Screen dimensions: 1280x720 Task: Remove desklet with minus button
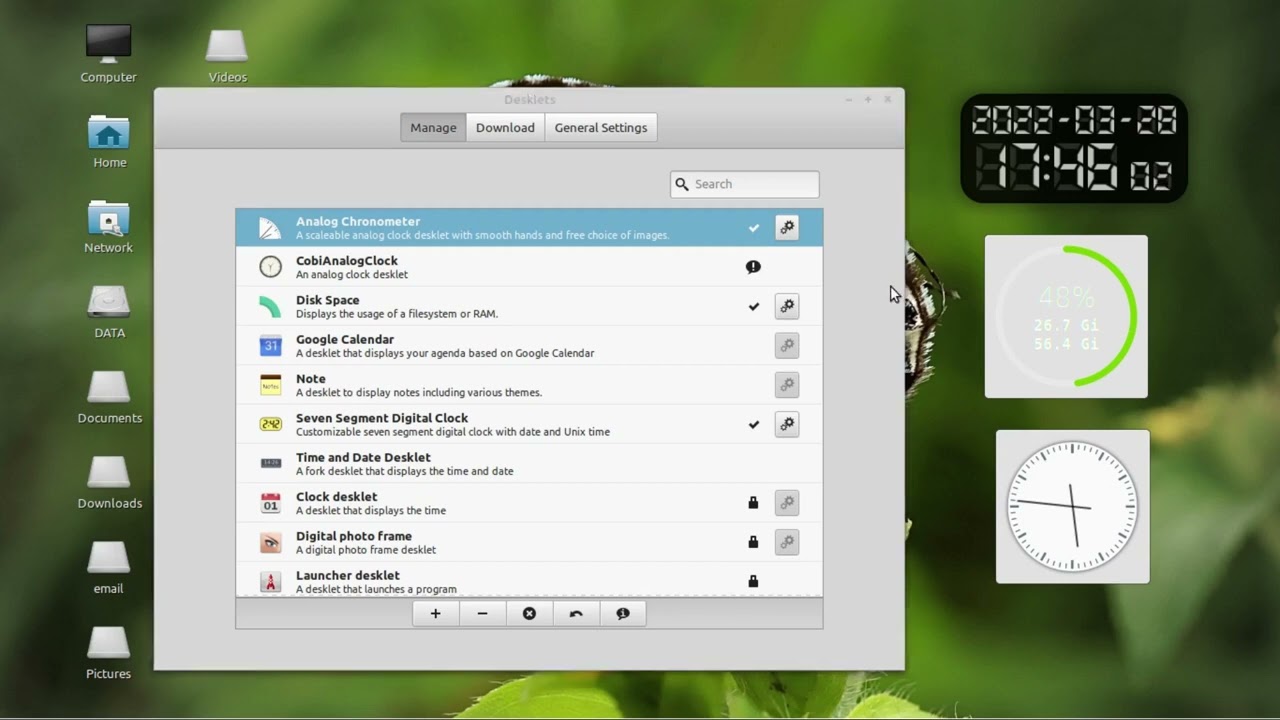pyautogui.click(x=482, y=614)
